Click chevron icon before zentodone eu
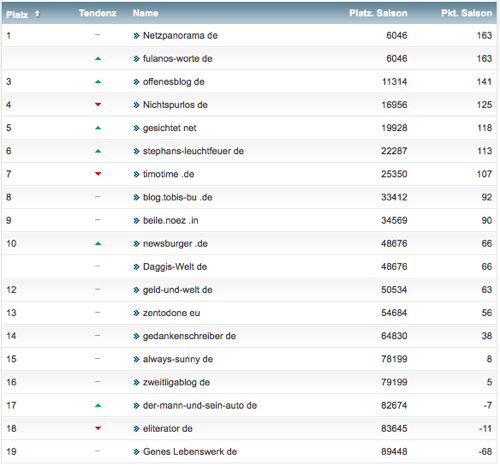500x466 pixels. point(136,313)
